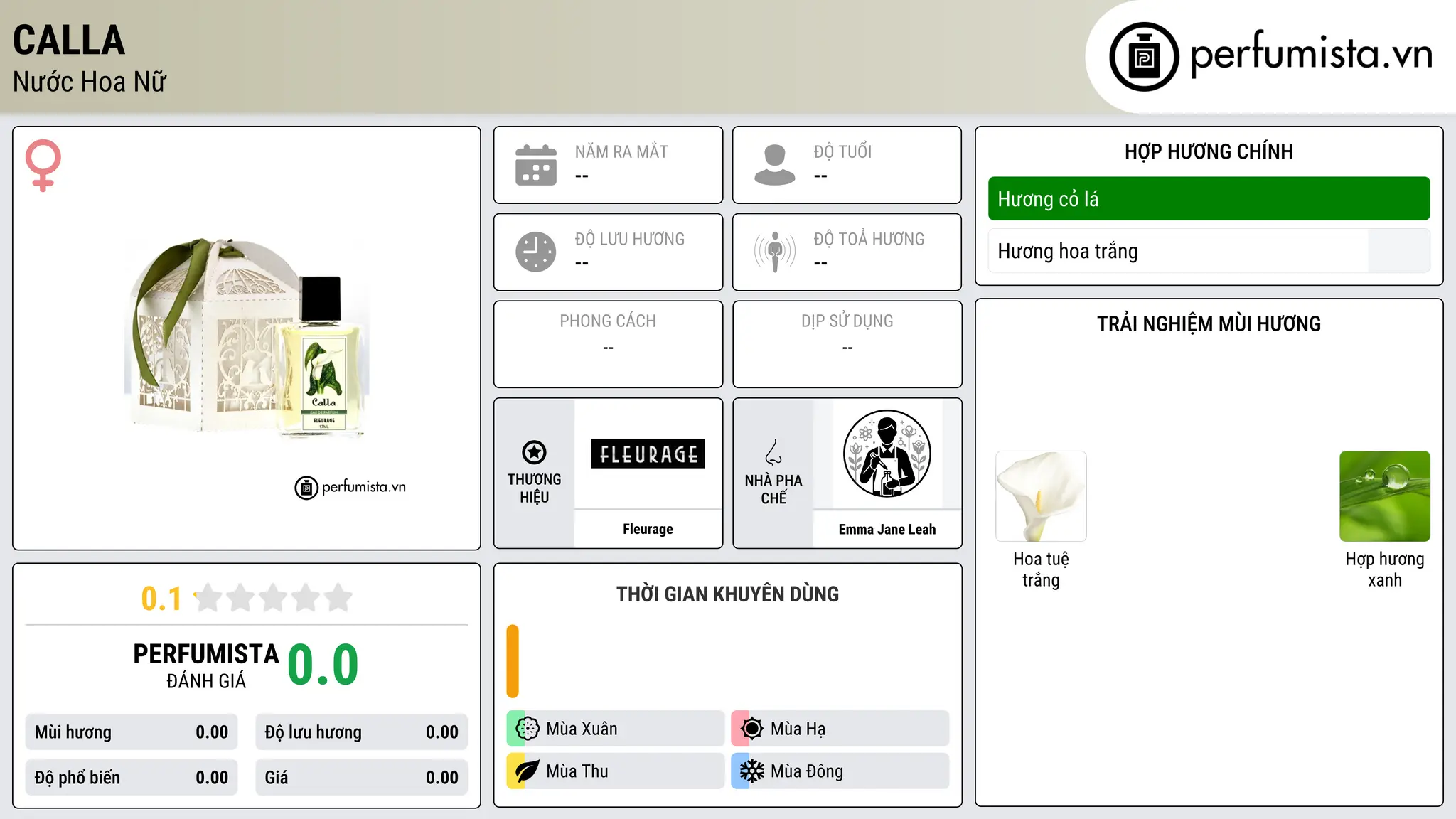This screenshot has height=819, width=1456.
Task: Select the Mùa Hạ season button
Action: (x=840, y=729)
